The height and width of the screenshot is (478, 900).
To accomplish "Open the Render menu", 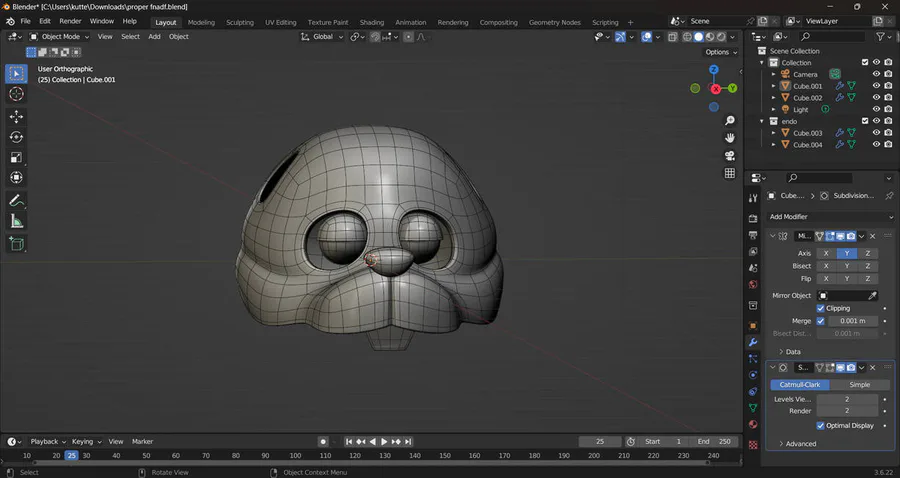I will [70, 21].
